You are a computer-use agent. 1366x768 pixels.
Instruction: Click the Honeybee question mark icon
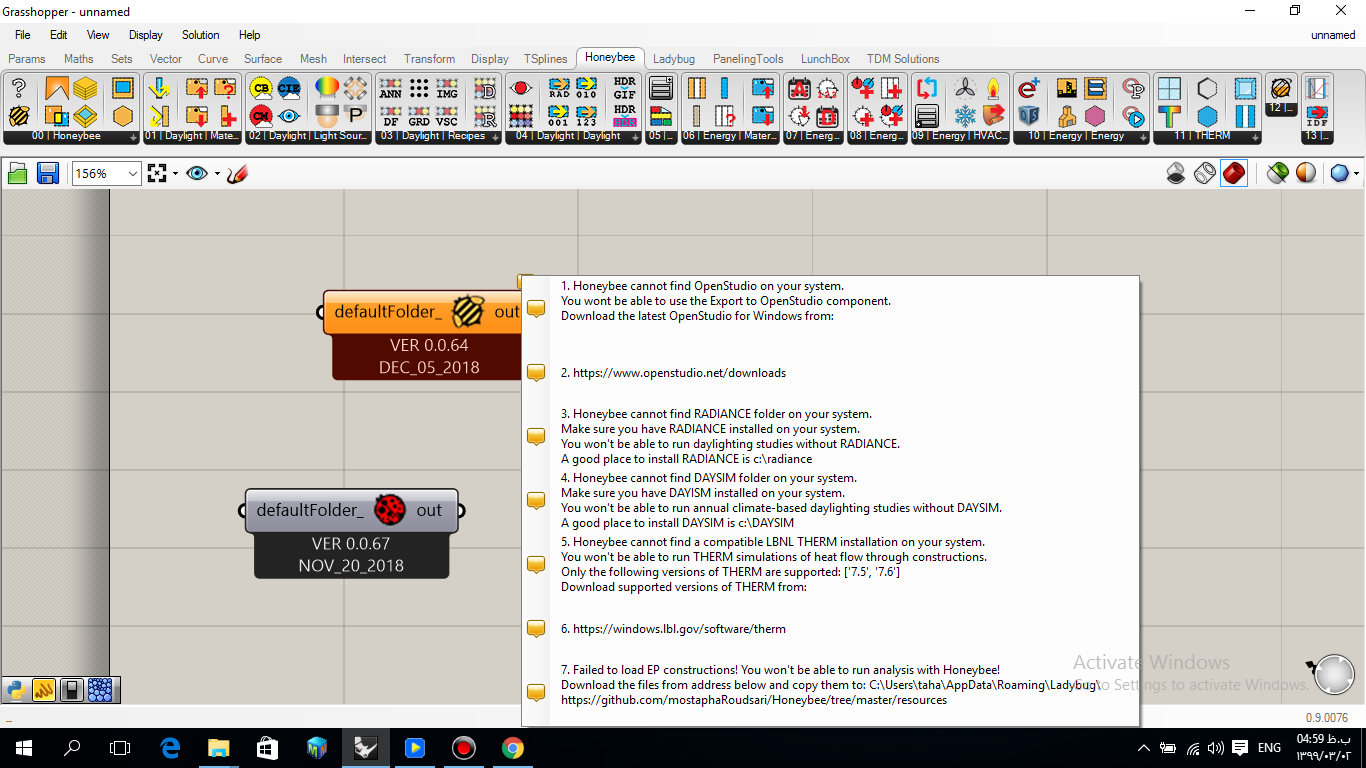point(18,88)
